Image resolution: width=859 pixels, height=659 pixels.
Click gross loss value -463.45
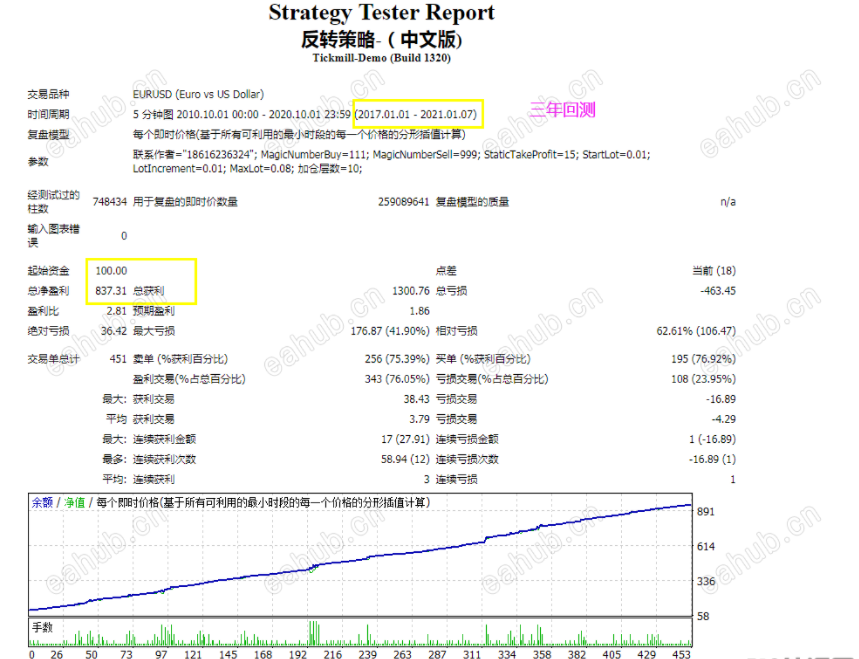pyautogui.click(x=718, y=291)
